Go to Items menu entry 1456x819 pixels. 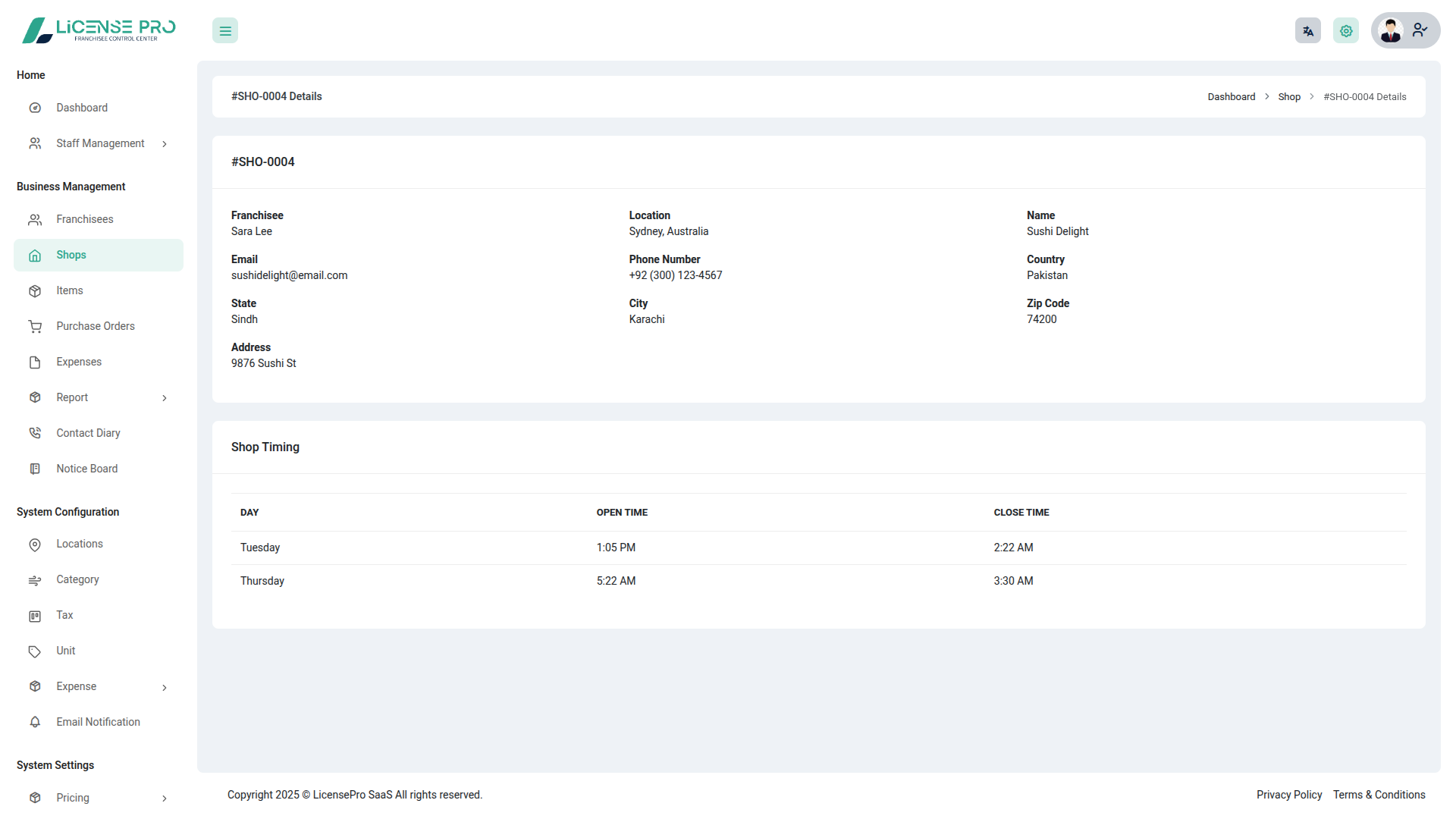point(69,290)
